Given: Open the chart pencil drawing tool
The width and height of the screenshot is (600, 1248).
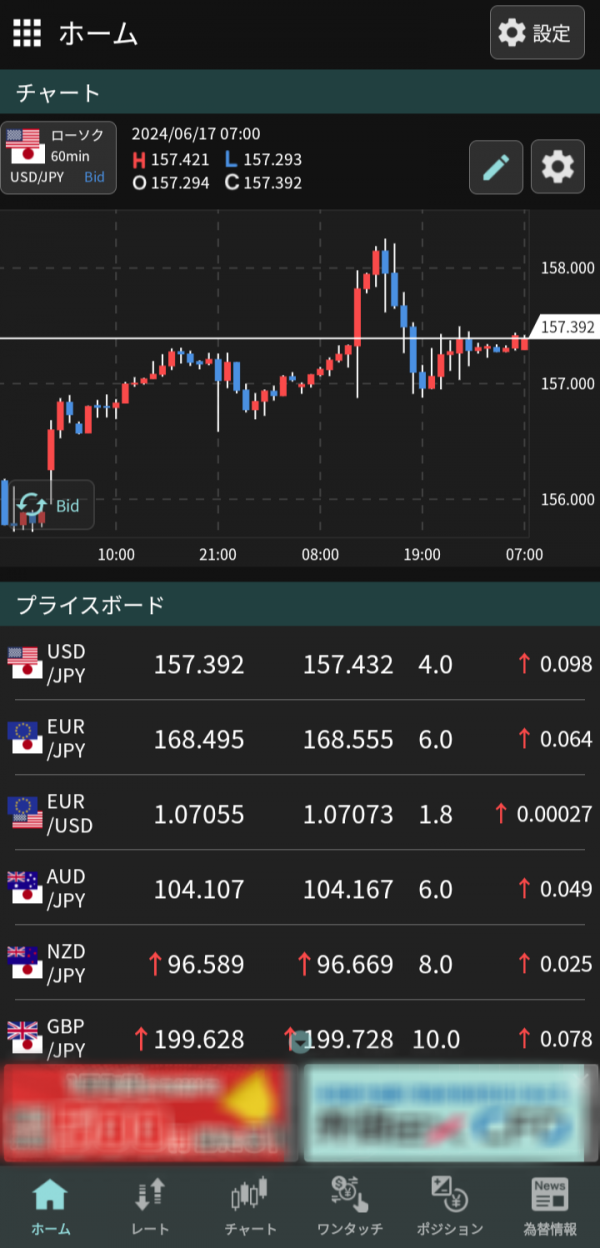Looking at the screenshot, I should click(496, 166).
